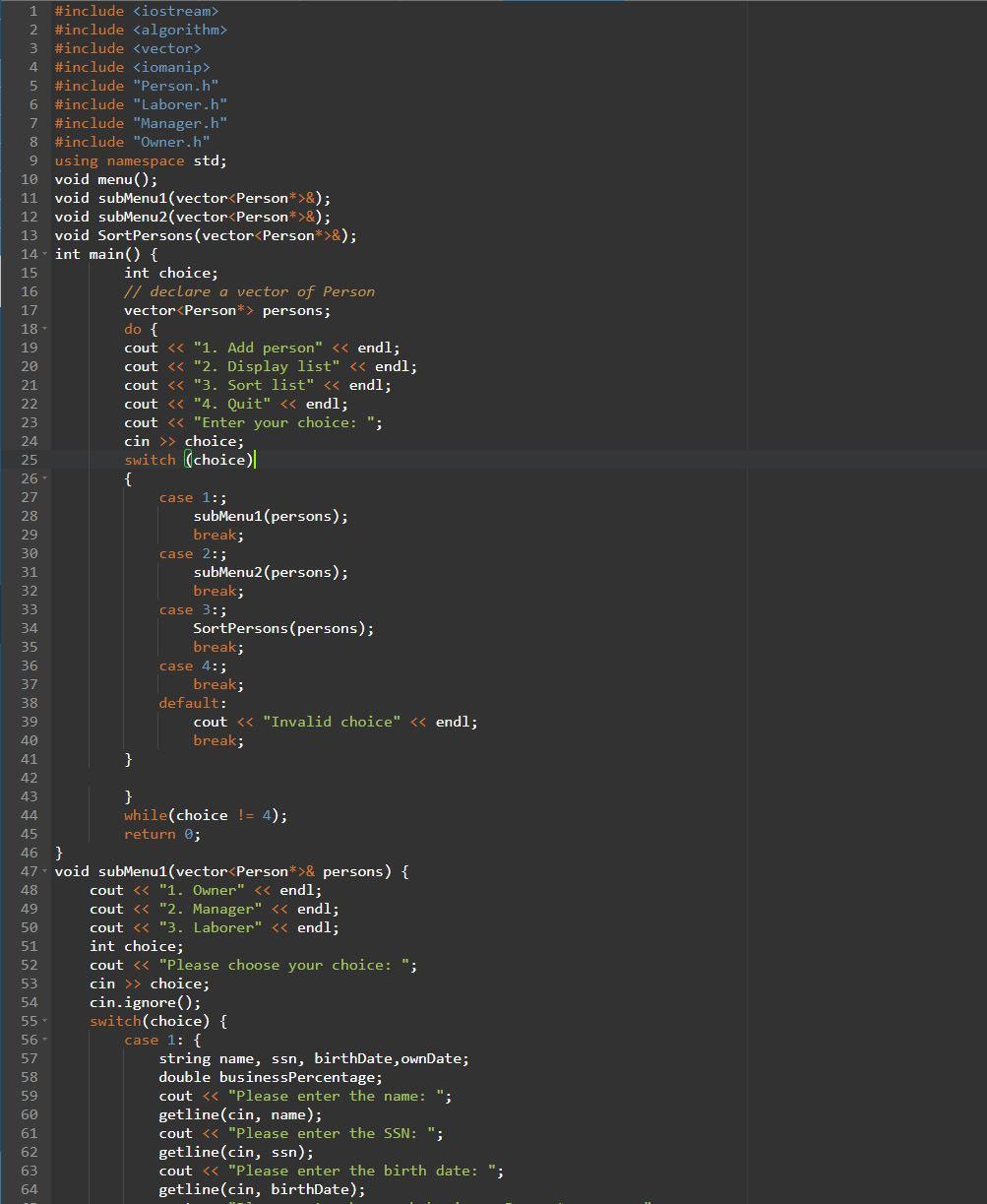Click the "2. Display list" string
The image size is (987, 1204).
tap(267, 366)
